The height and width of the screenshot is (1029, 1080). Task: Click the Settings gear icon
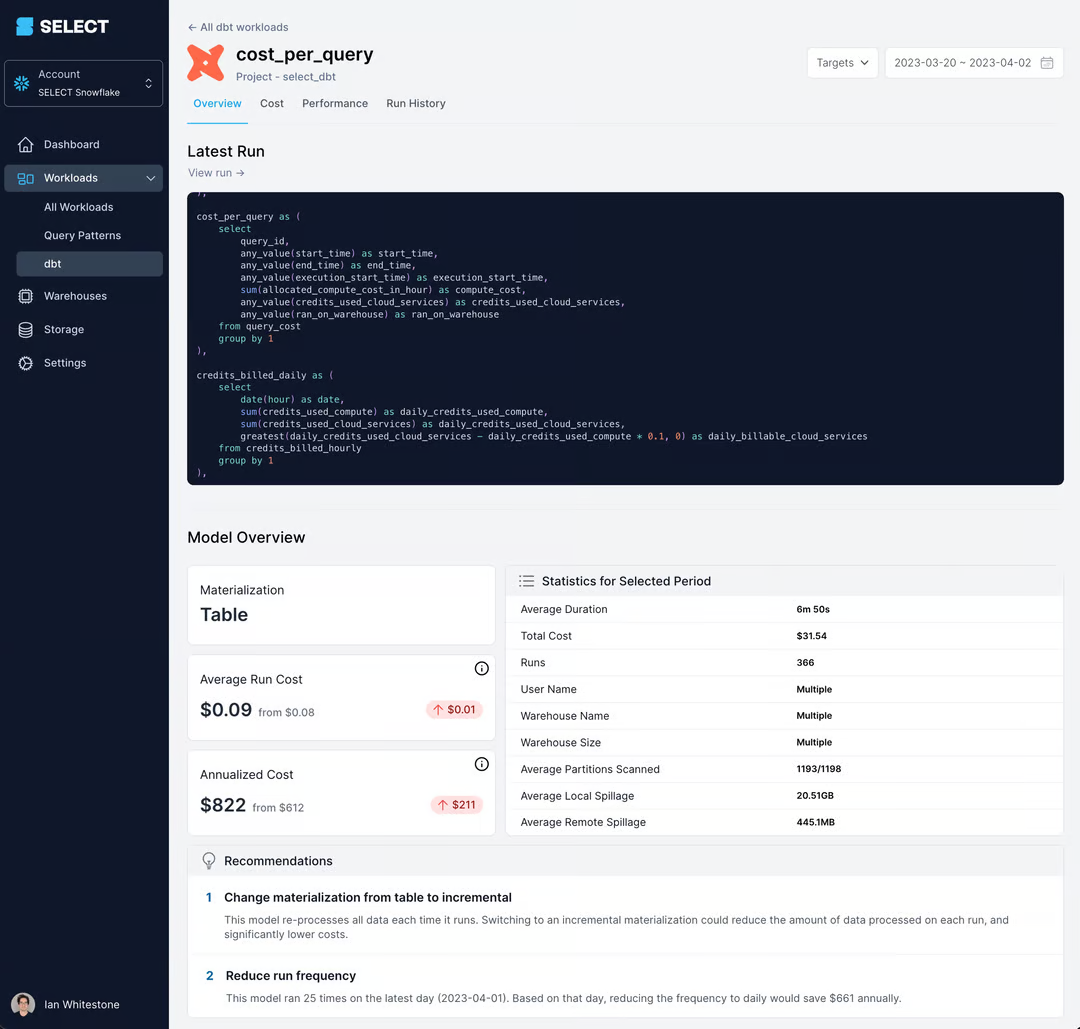pos(25,363)
